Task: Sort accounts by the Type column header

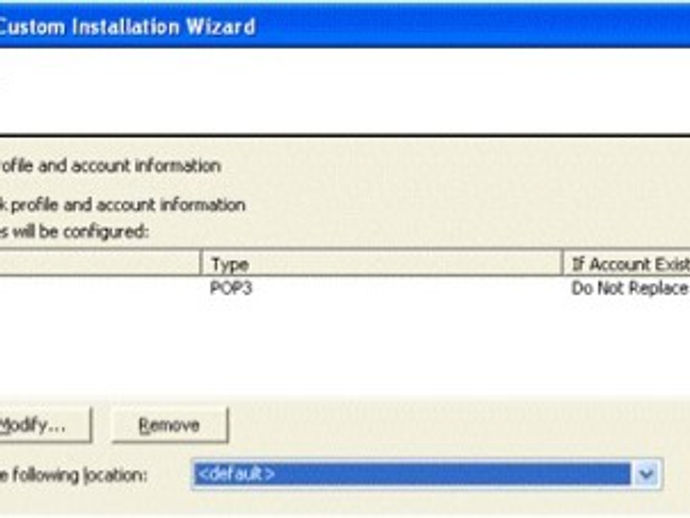Action: (x=381, y=264)
